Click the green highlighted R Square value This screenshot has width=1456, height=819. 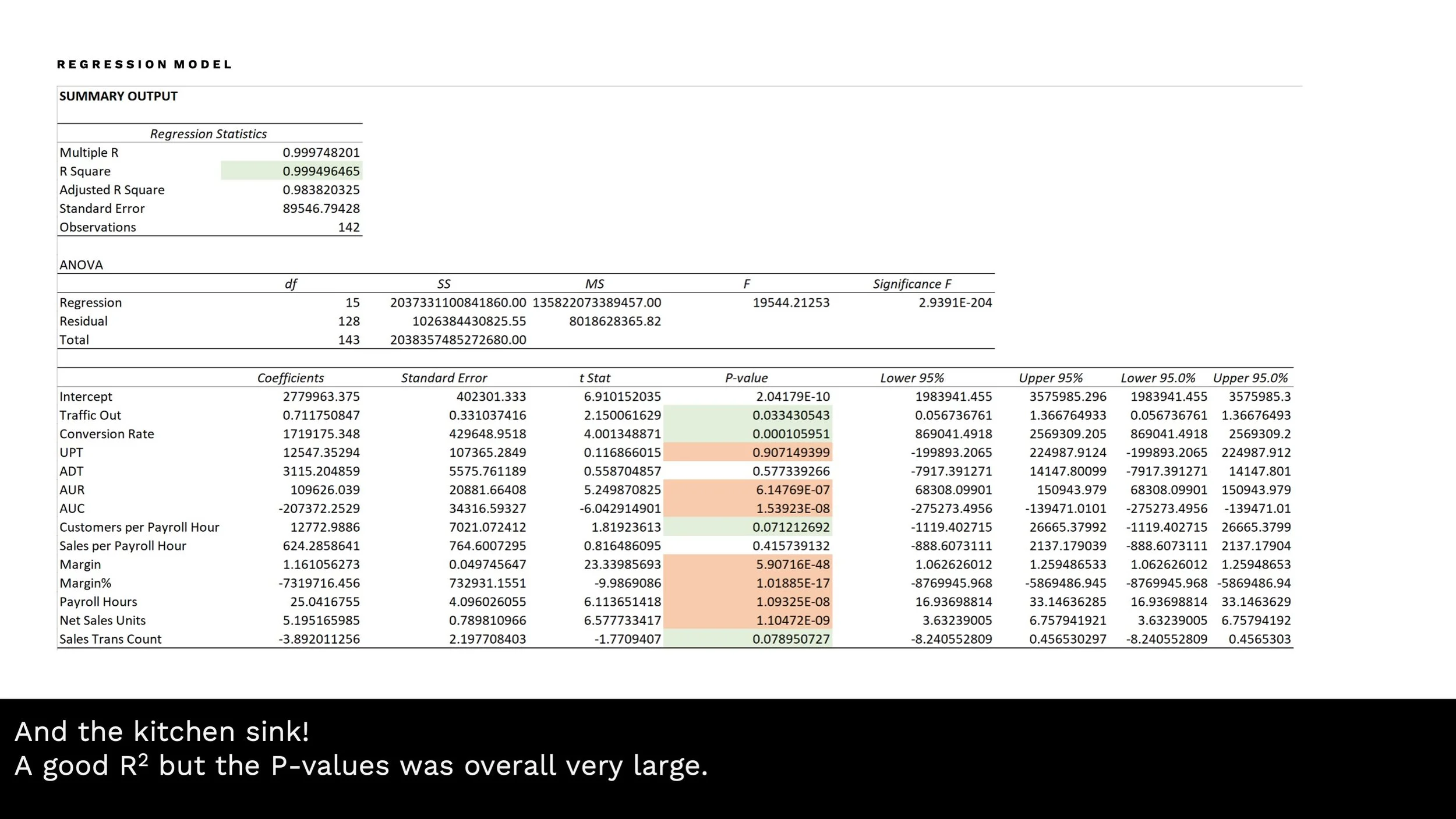pyautogui.click(x=321, y=171)
